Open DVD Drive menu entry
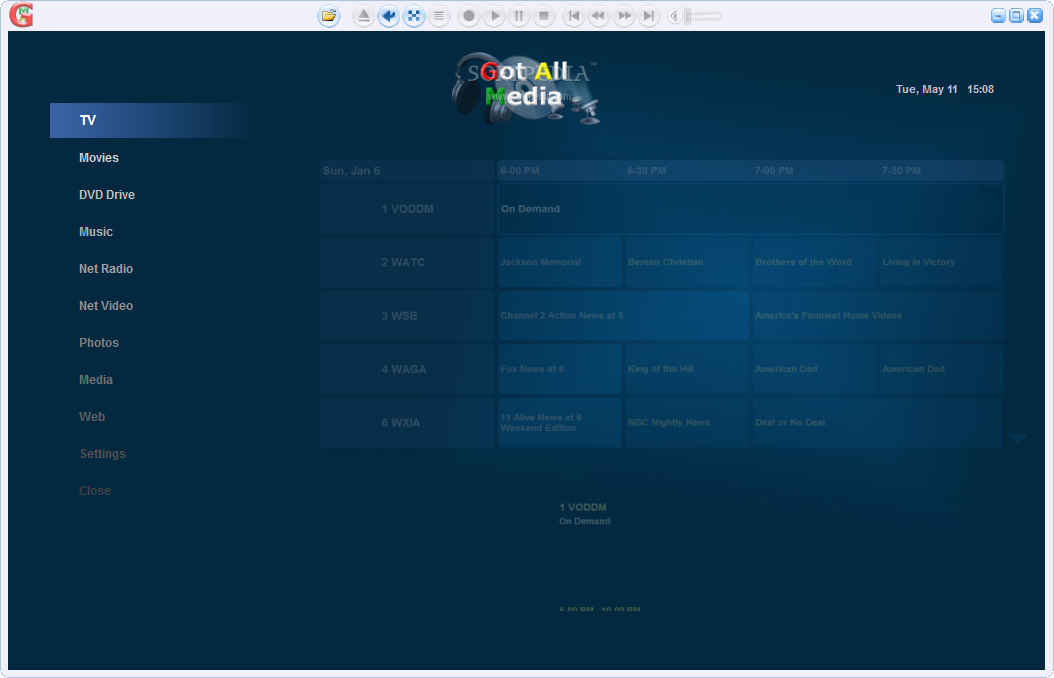 pyautogui.click(x=107, y=194)
